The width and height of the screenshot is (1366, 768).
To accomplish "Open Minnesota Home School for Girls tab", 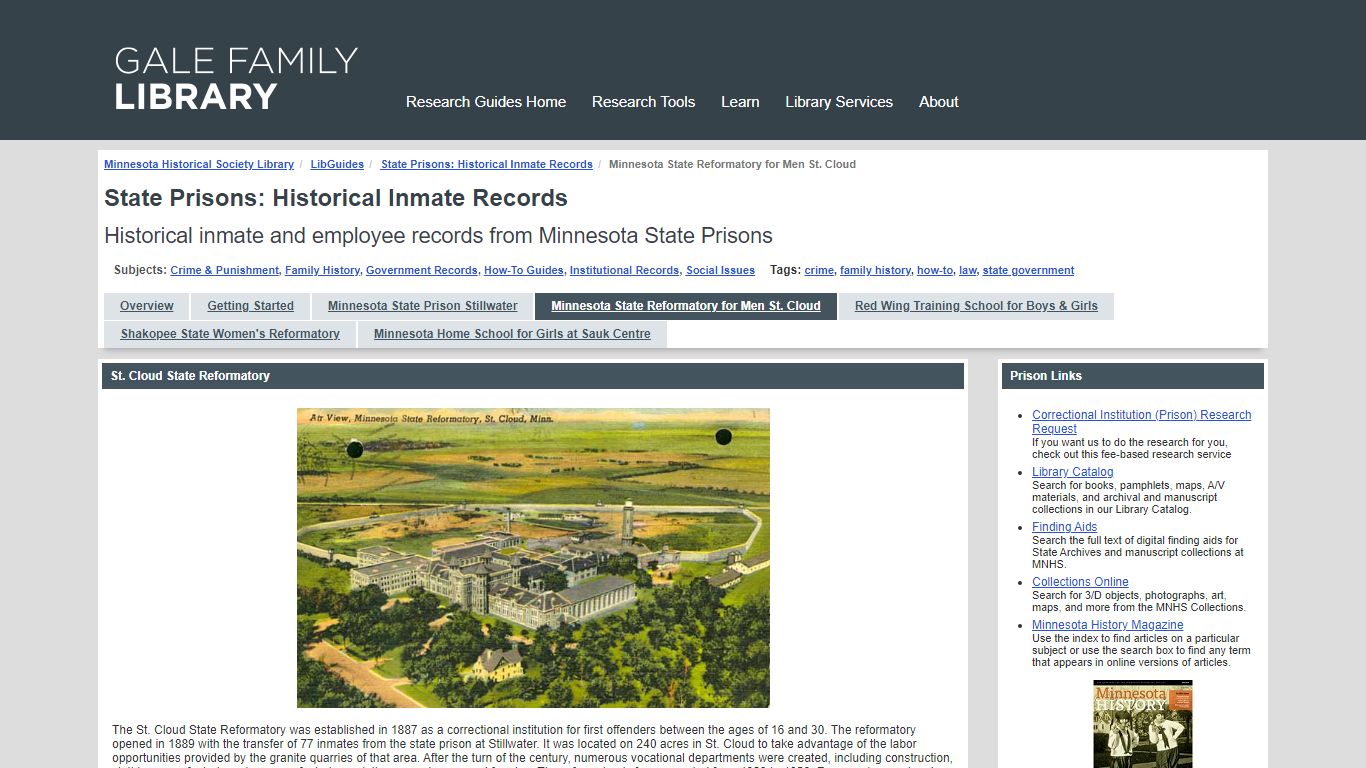I will (511, 334).
